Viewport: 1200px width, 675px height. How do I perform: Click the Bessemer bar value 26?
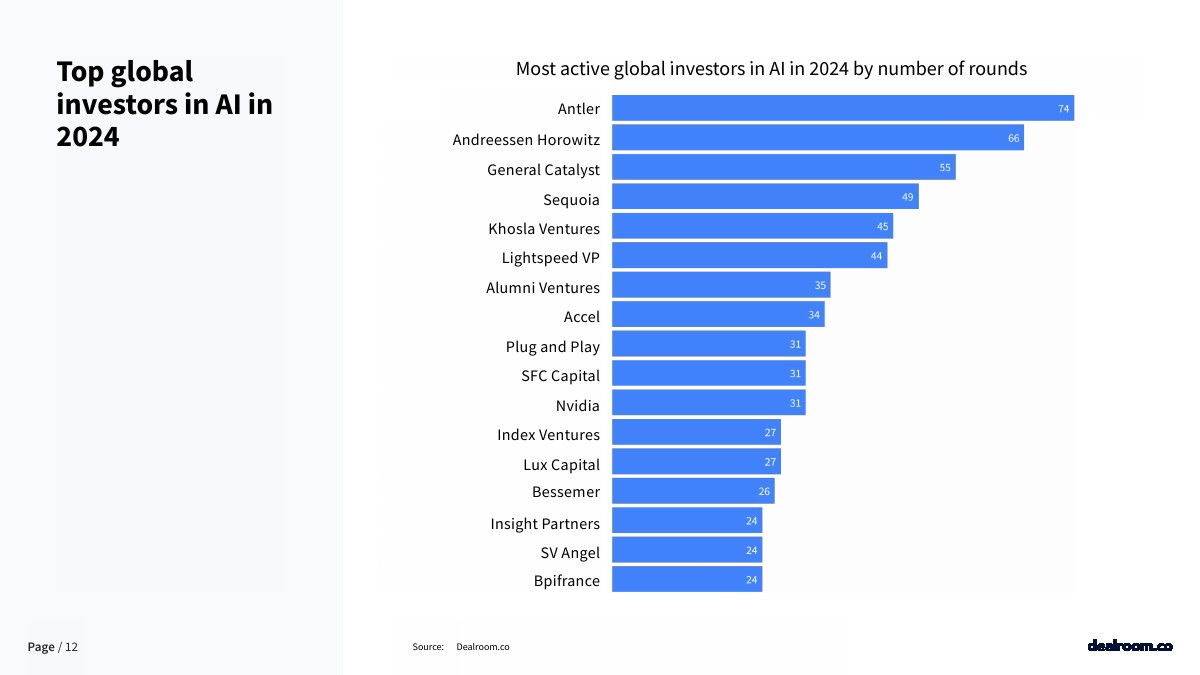[x=764, y=492]
